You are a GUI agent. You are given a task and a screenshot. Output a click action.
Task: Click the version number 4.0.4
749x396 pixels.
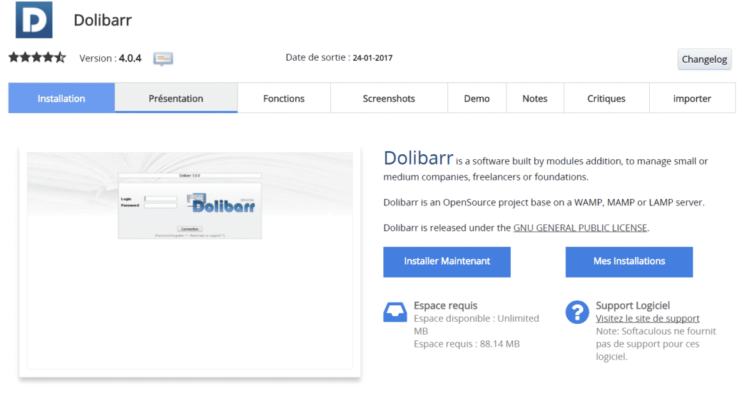click(130, 58)
